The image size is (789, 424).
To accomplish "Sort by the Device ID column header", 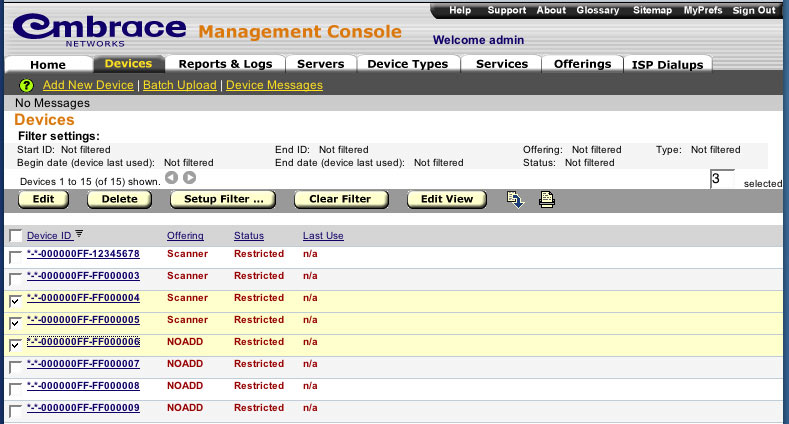I will pyautogui.click(x=49, y=235).
